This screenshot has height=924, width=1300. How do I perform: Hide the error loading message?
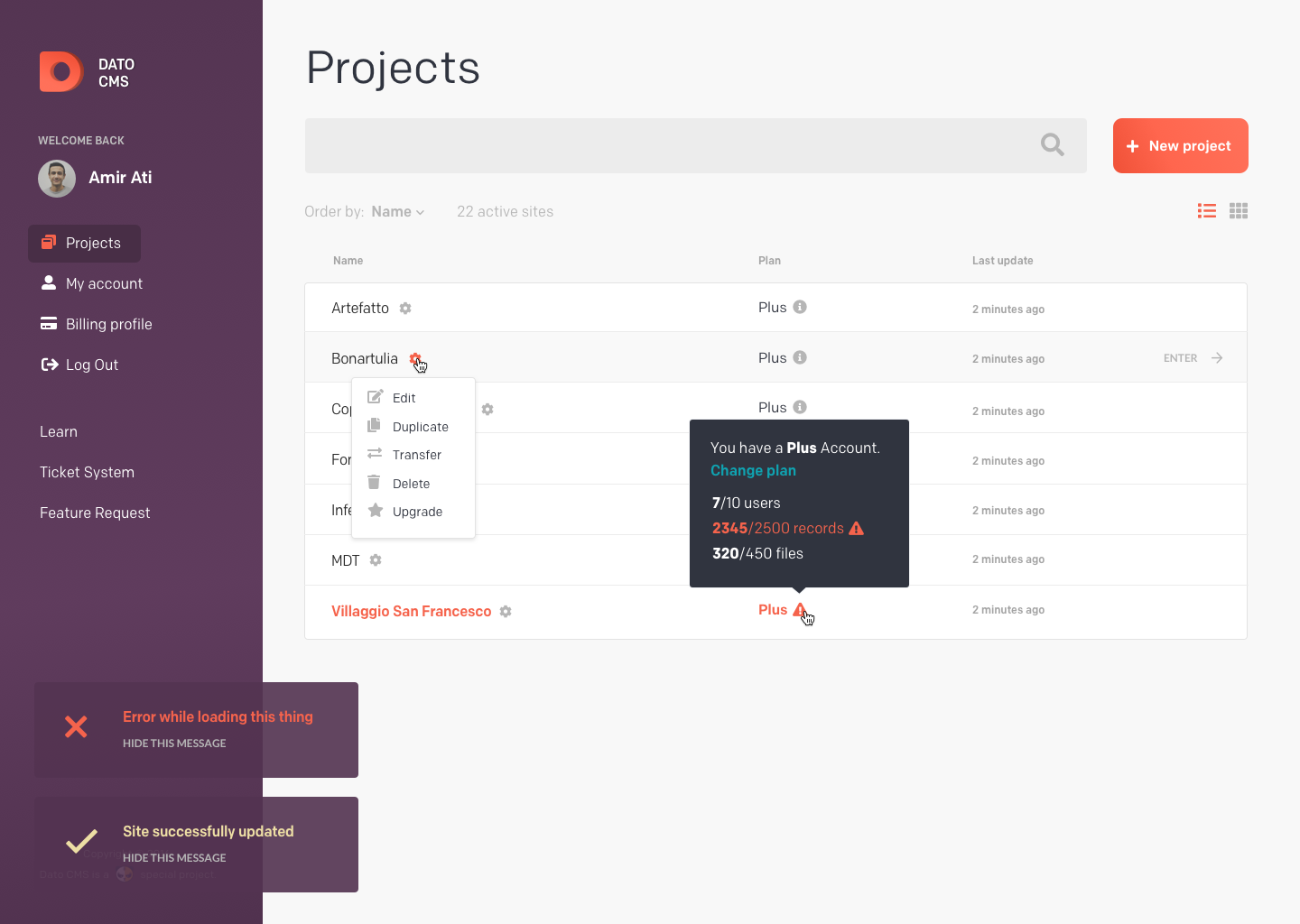coord(174,744)
